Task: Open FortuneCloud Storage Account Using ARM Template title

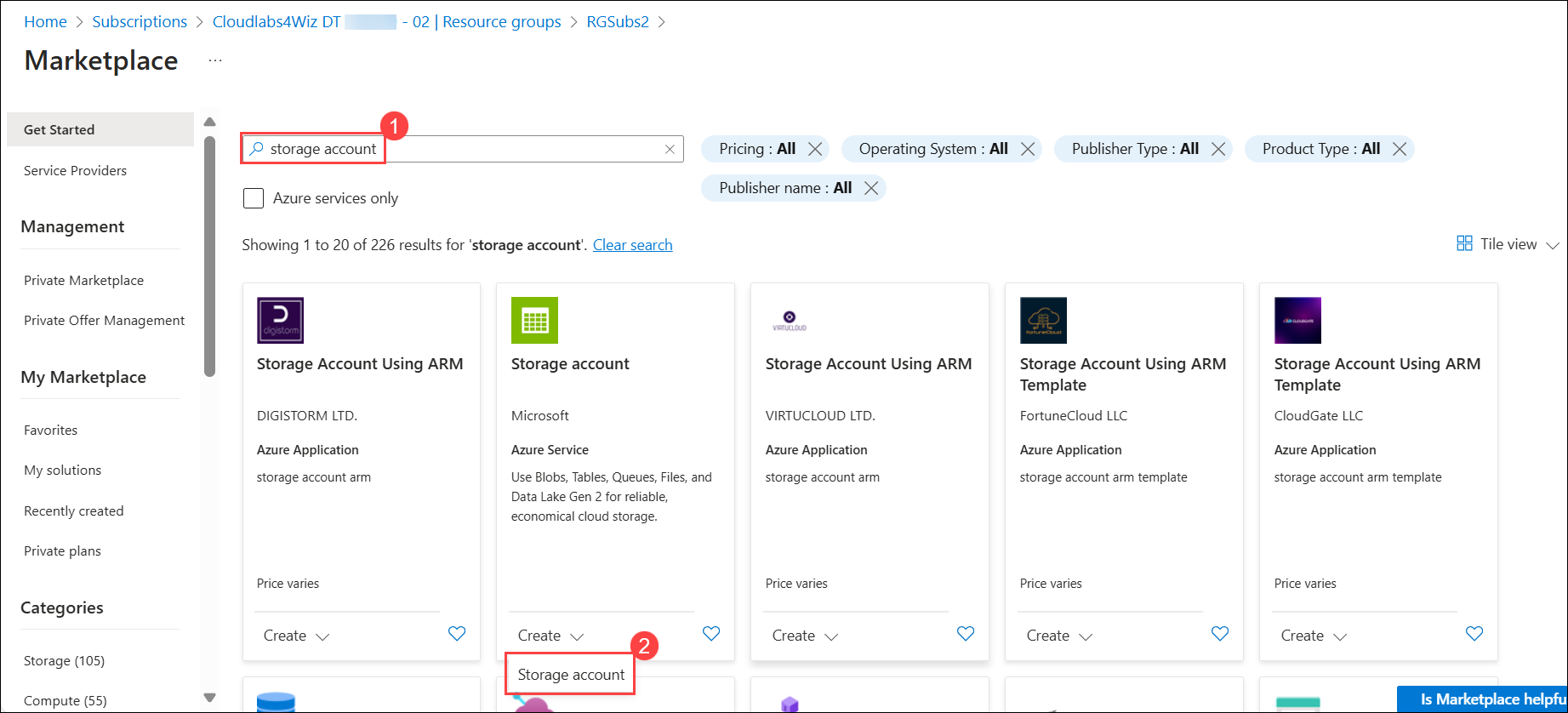Action: click(1123, 374)
